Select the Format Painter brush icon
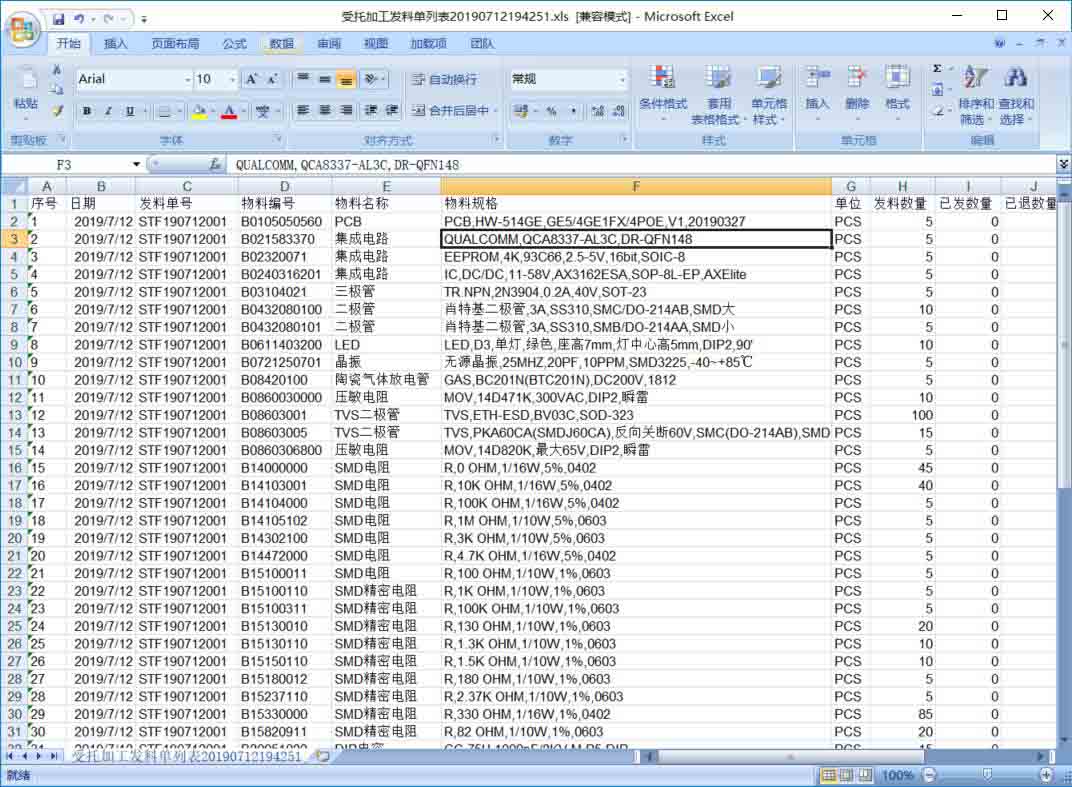 tap(58, 111)
